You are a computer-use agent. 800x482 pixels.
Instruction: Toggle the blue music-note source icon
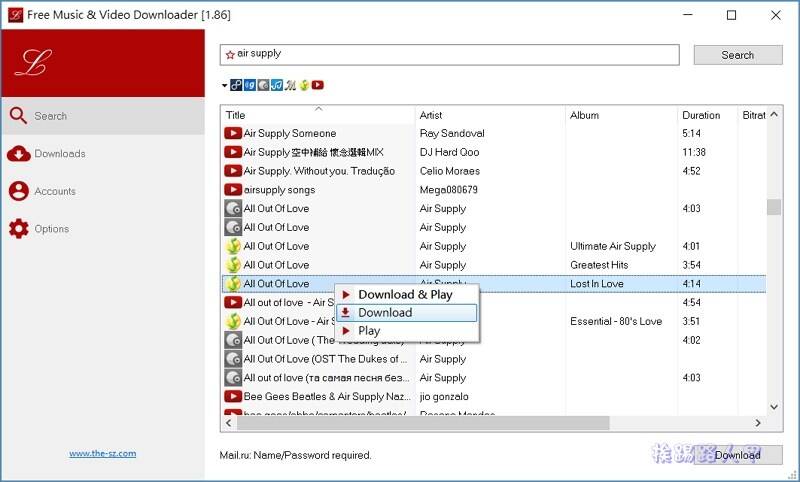point(277,85)
